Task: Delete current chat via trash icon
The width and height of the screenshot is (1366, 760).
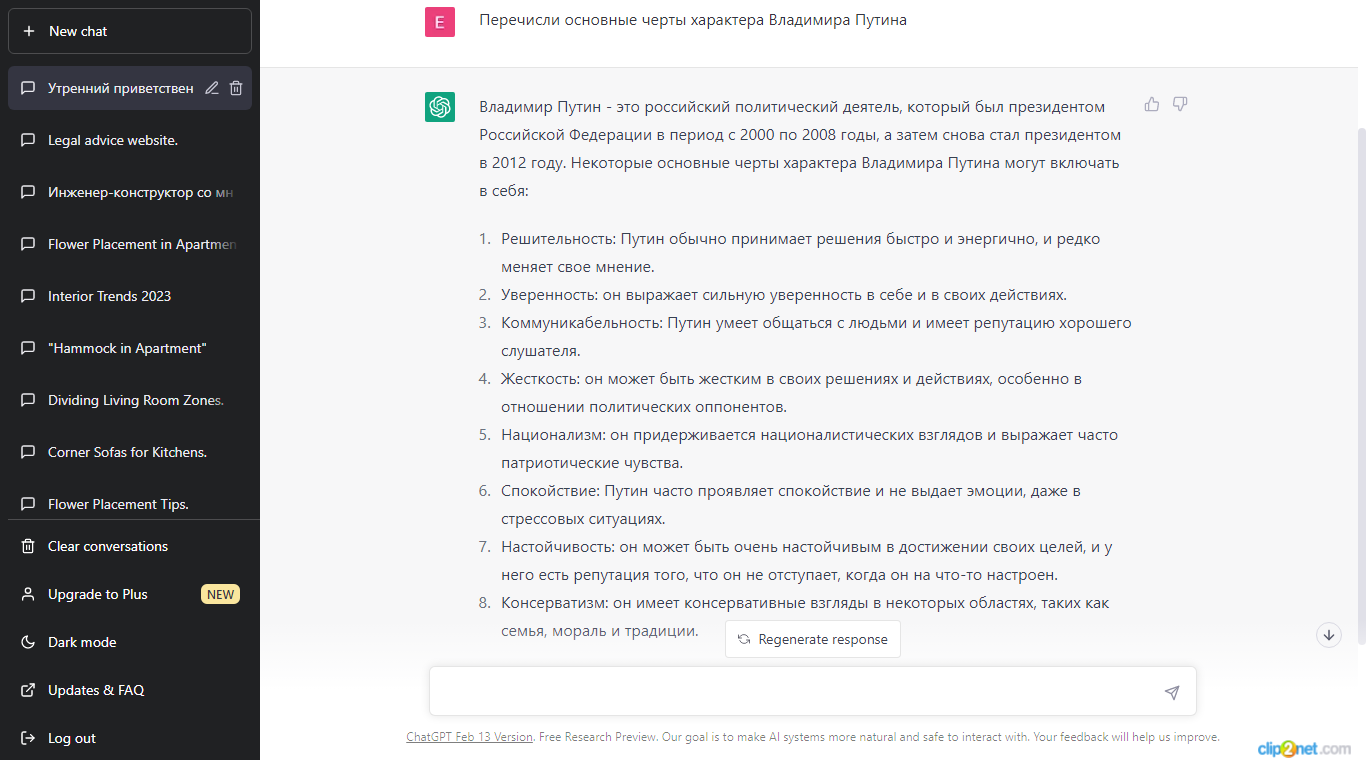Action: [x=236, y=88]
